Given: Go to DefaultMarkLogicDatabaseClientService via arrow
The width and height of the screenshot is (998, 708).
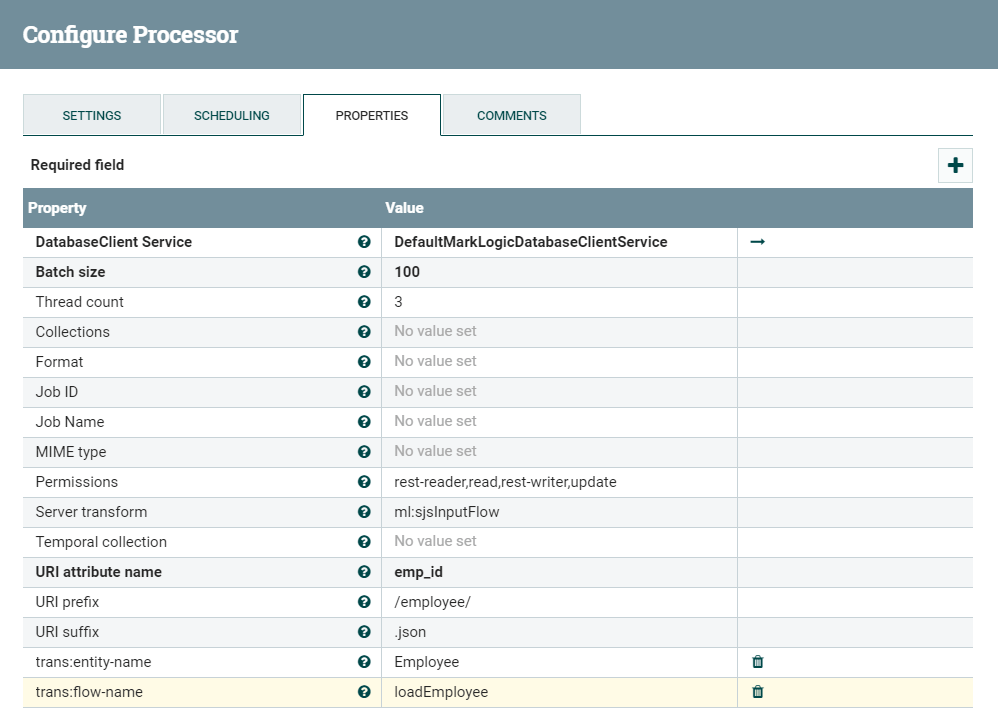Looking at the screenshot, I should click(757, 241).
